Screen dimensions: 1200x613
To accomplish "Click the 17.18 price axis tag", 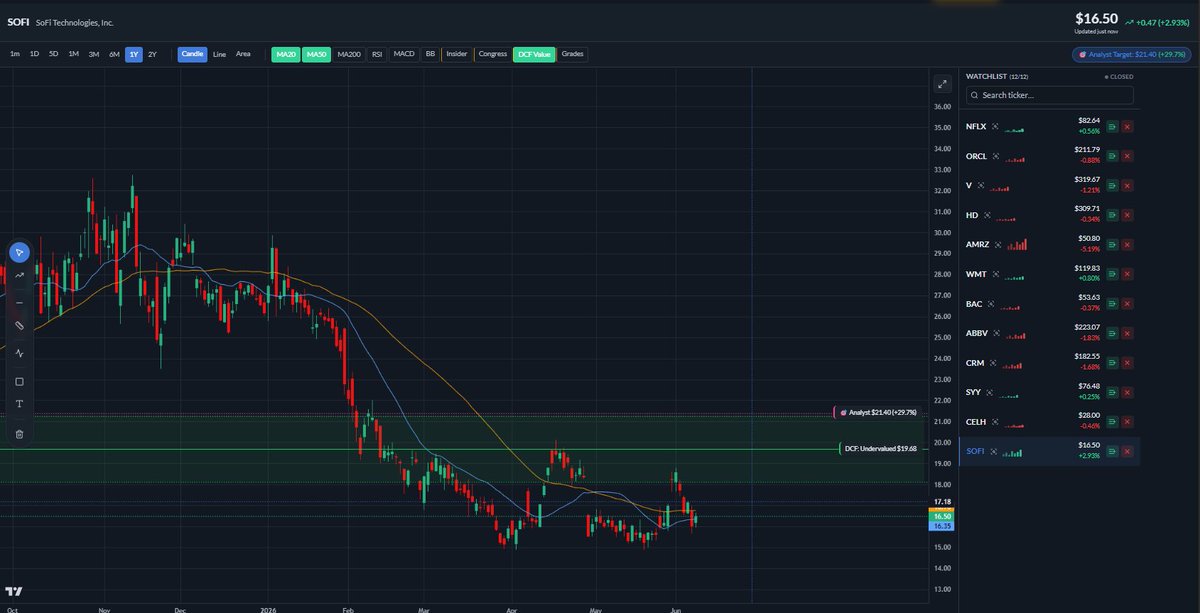I will pos(941,501).
